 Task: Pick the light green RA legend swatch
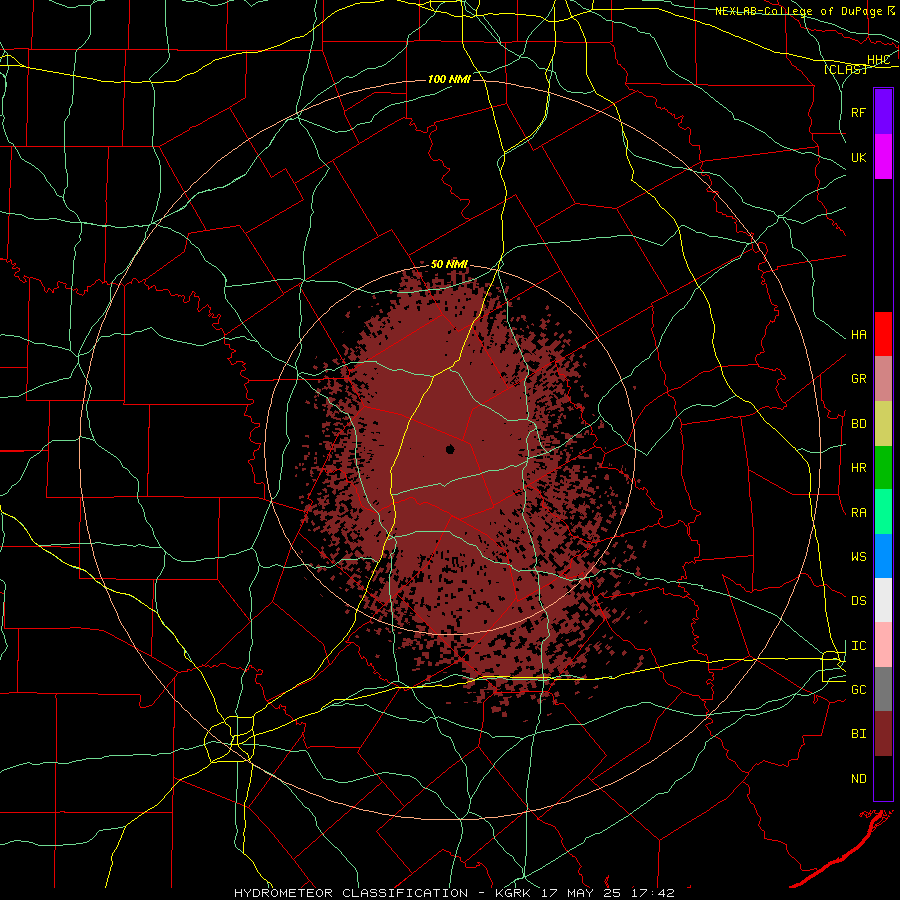pyautogui.click(x=883, y=512)
